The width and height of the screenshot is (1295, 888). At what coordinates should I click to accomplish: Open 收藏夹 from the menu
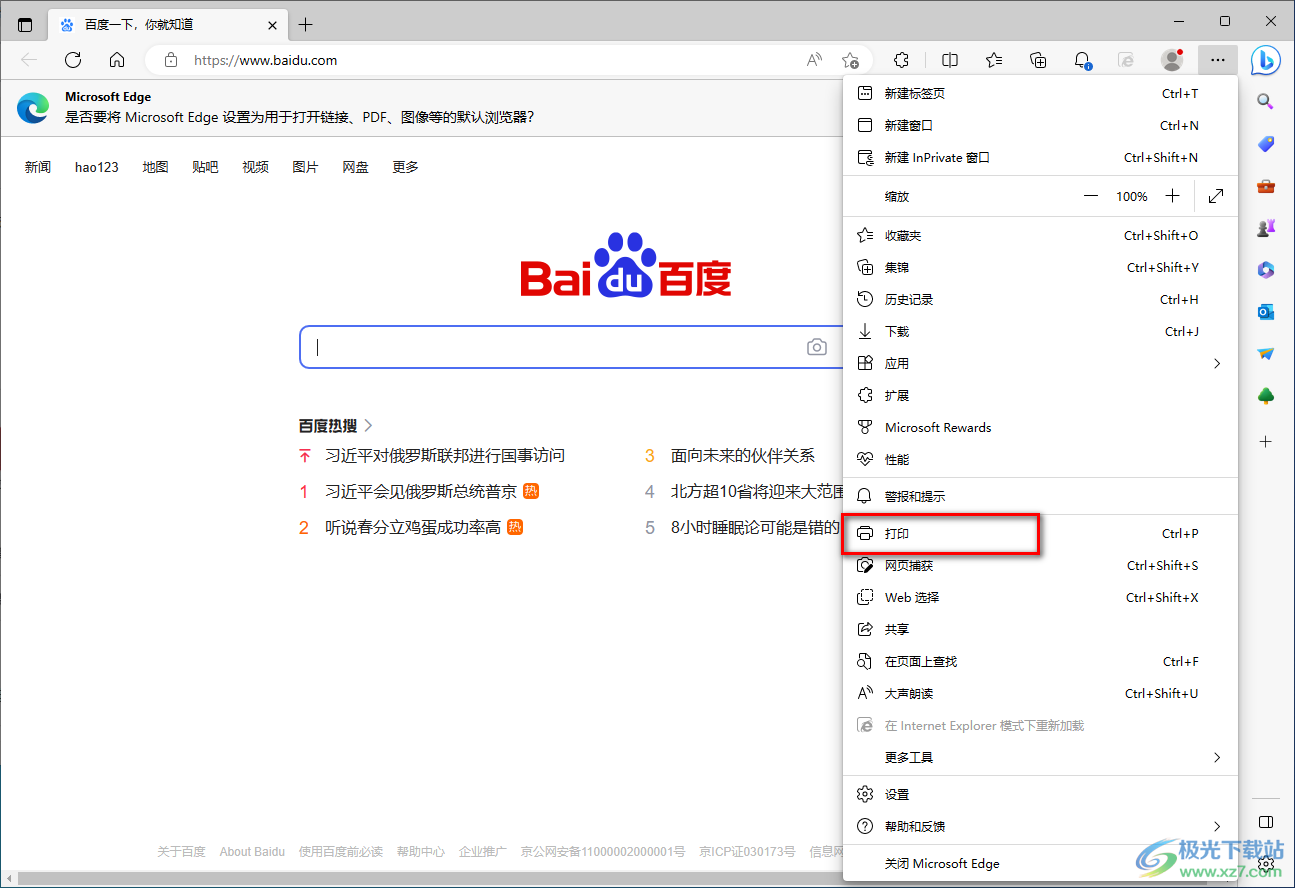tap(1040, 235)
